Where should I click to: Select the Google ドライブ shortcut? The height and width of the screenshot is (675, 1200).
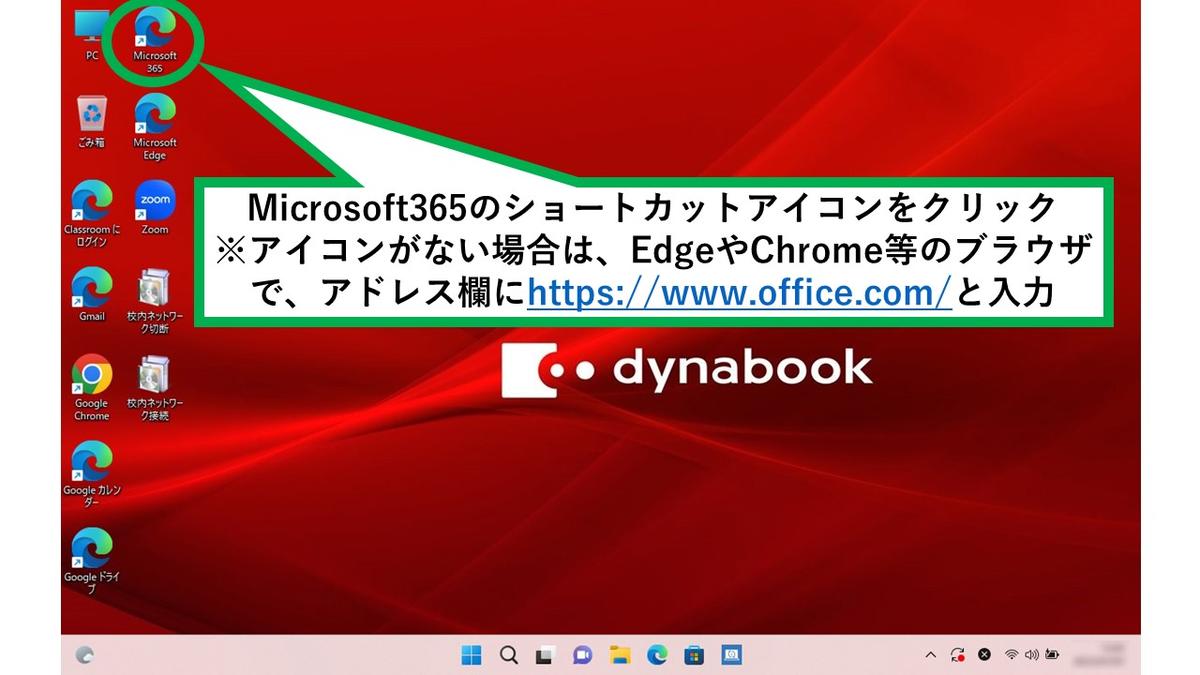pos(92,562)
